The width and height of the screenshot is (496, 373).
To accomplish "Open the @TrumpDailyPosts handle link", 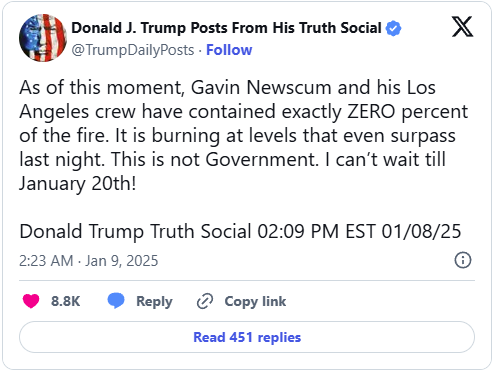I will point(133,50).
